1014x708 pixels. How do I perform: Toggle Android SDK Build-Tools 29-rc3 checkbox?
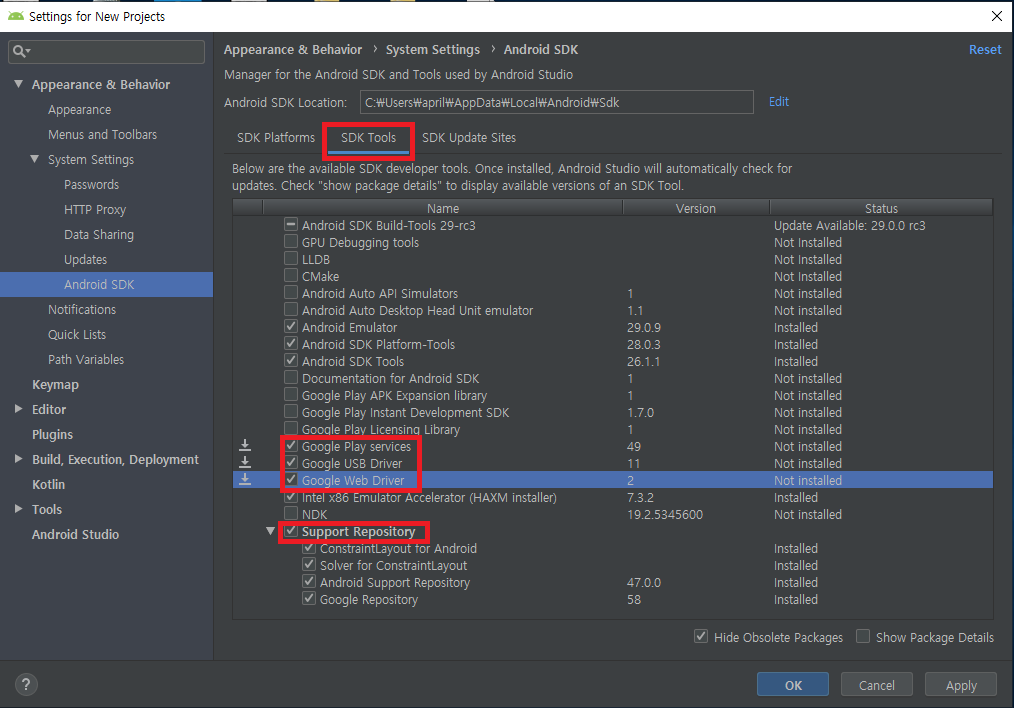click(x=291, y=224)
